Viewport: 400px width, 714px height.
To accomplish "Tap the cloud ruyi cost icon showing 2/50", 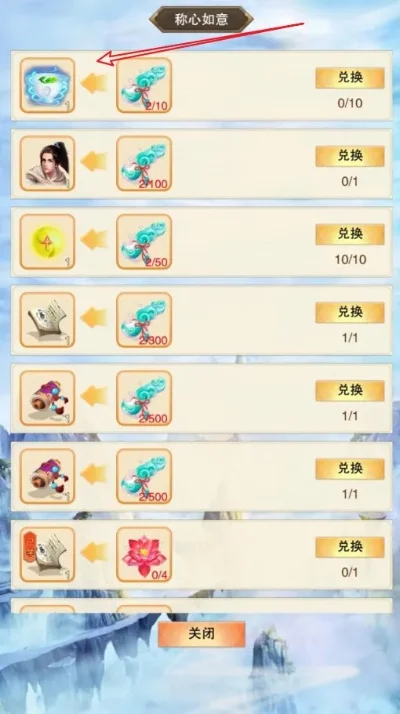I will point(144,241).
